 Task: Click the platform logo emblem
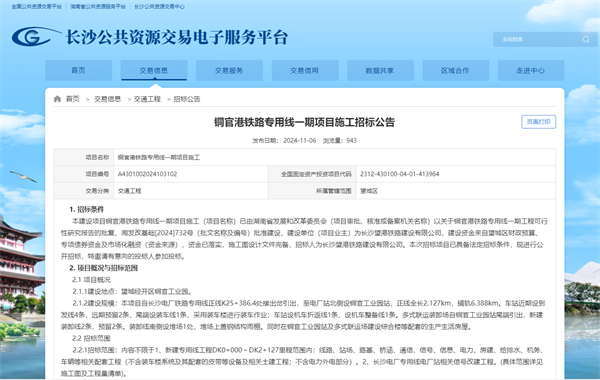[x=35, y=37]
